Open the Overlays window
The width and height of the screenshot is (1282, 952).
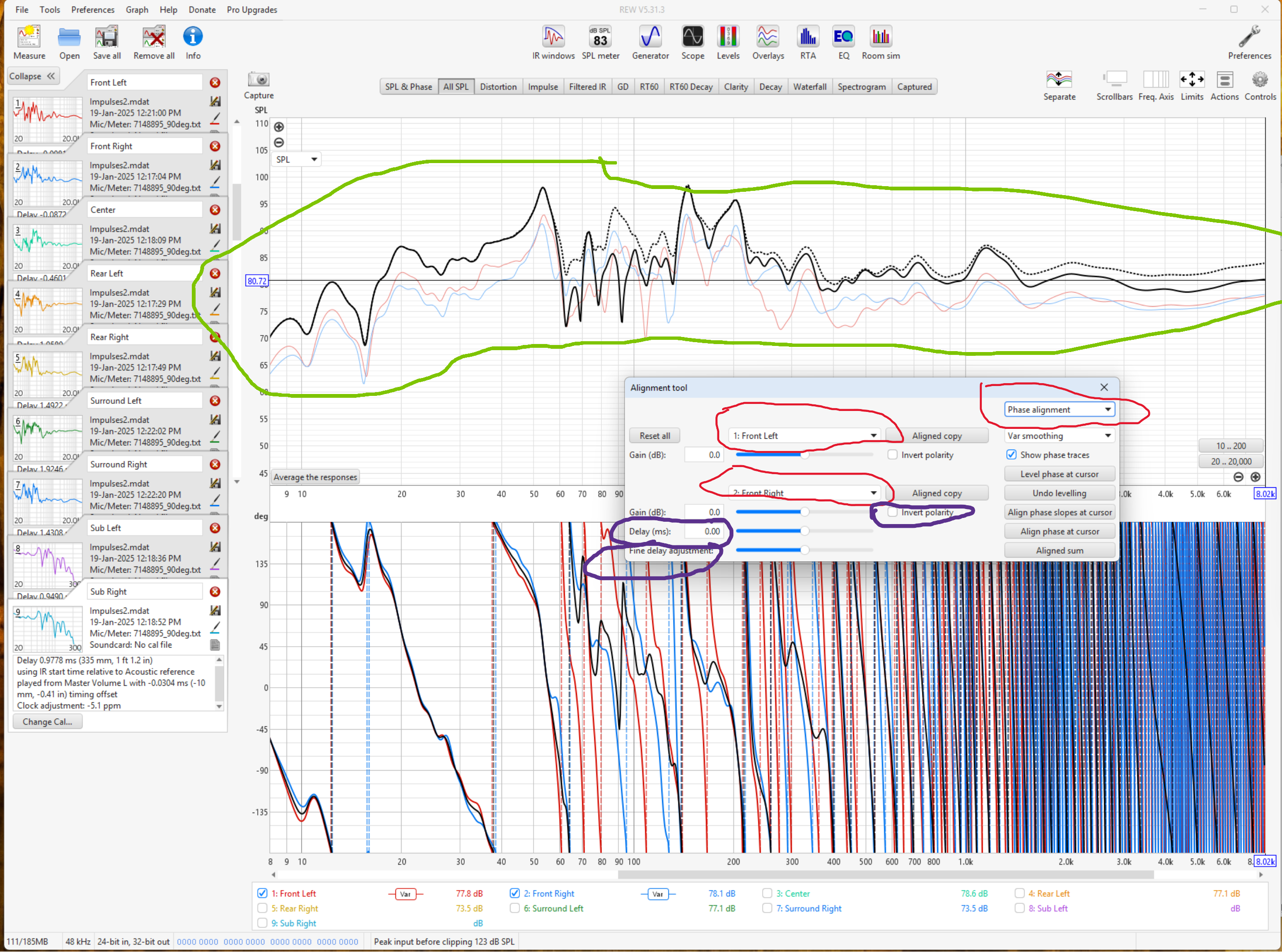click(768, 42)
